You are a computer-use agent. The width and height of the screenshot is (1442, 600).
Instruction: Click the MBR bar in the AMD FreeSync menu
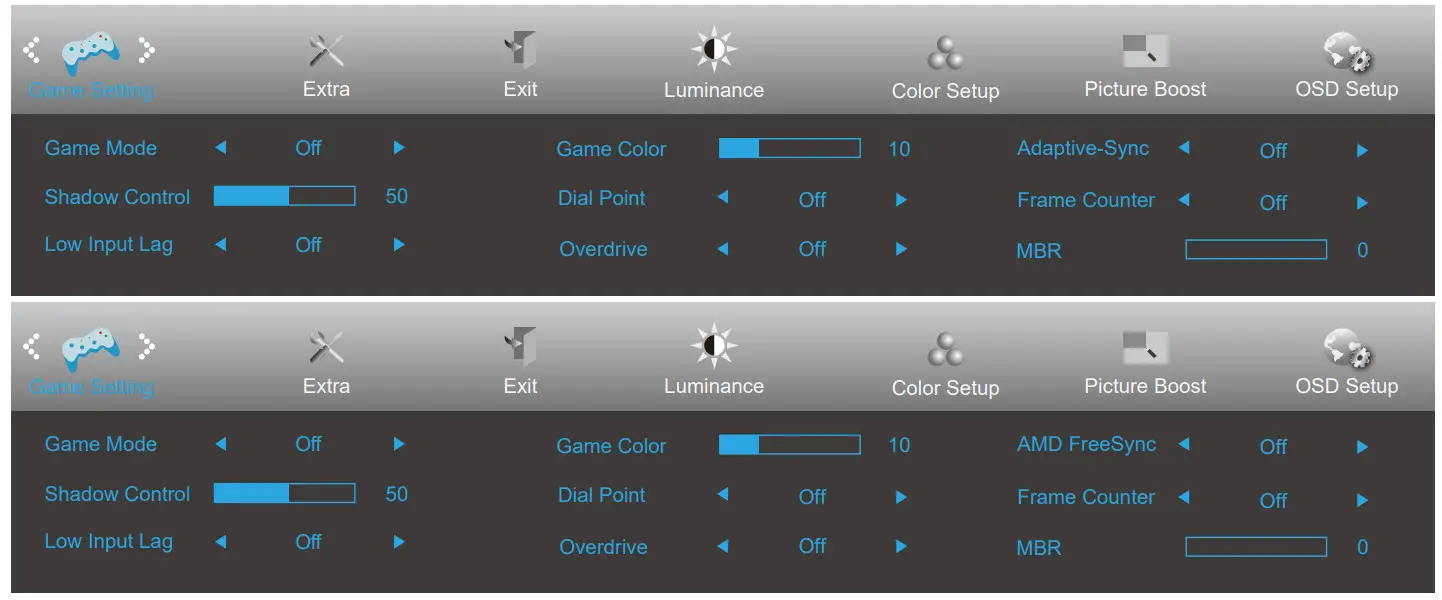click(x=1255, y=547)
